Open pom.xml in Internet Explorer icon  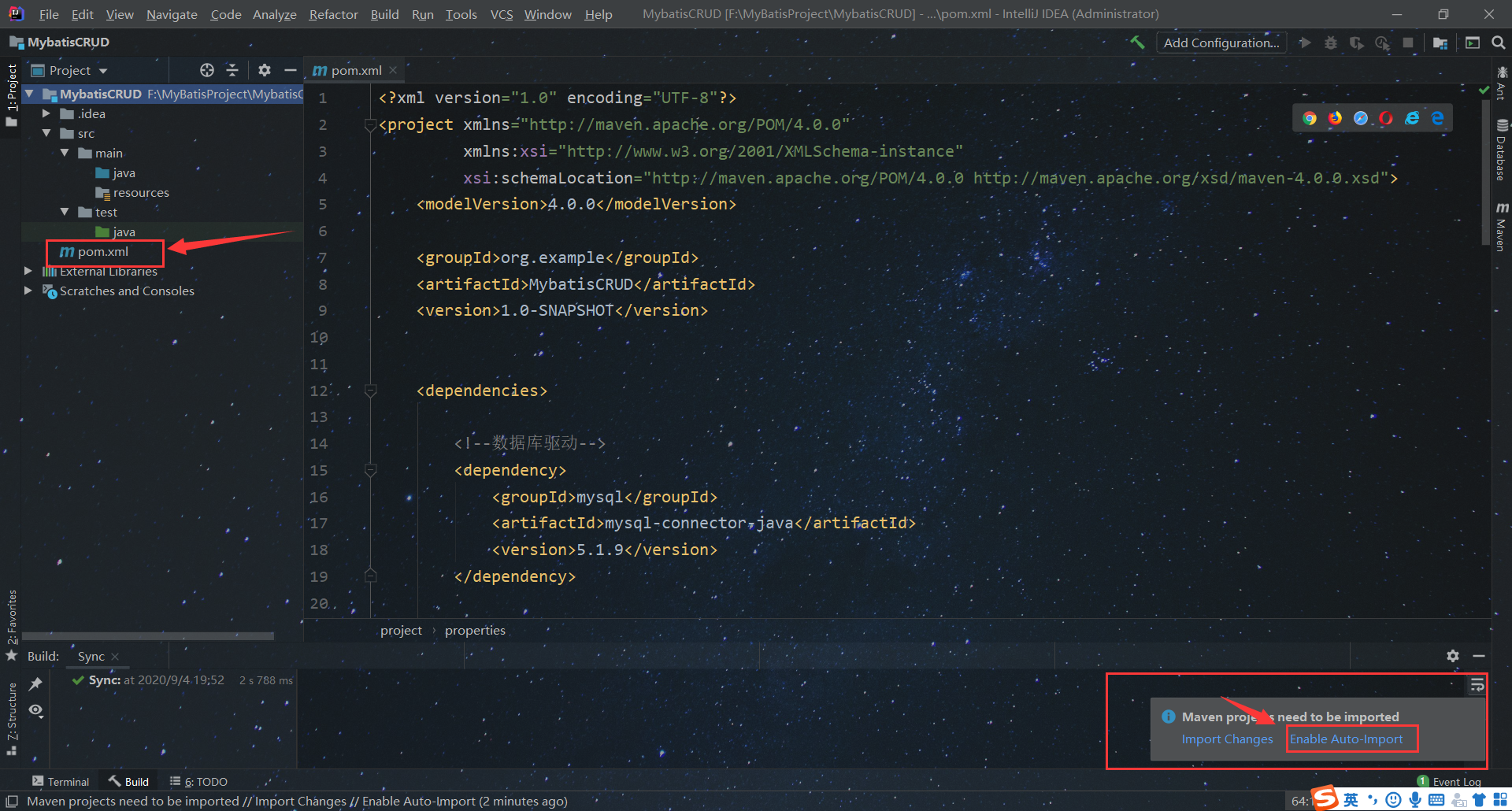(1412, 118)
